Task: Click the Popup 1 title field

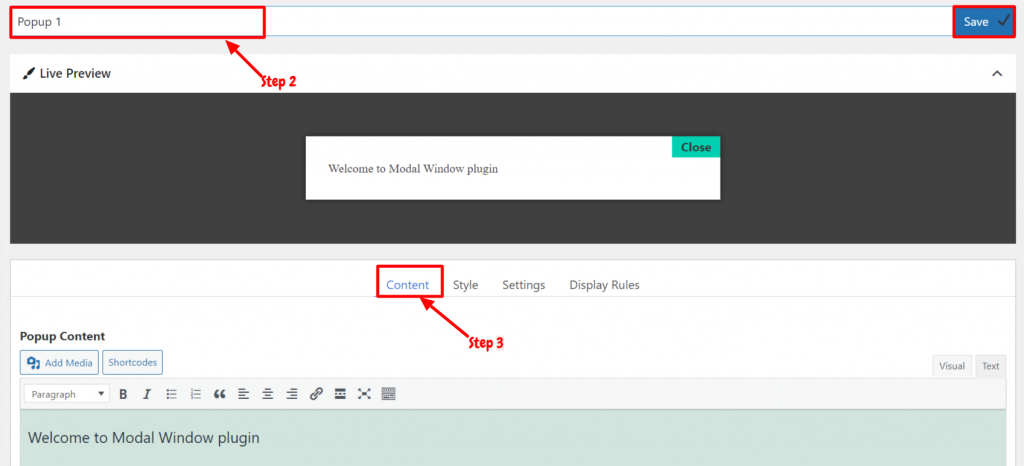Action: [x=482, y=22]
